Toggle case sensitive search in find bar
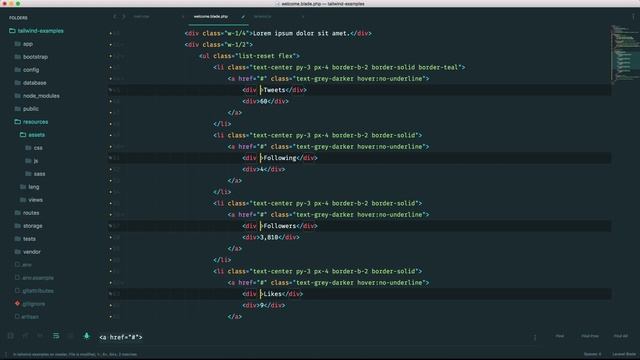The height and width of the screenshot is (360, 640). pos(25,336)
